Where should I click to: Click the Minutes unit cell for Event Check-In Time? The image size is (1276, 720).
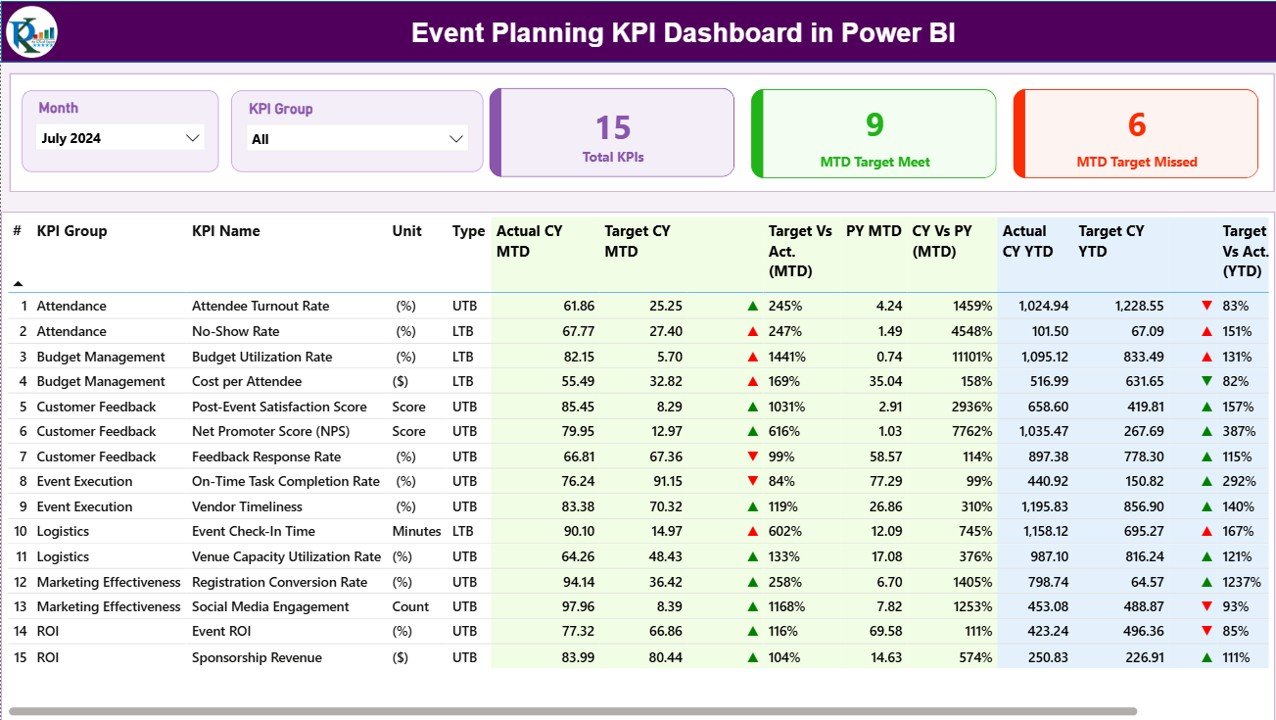point(416,531)
